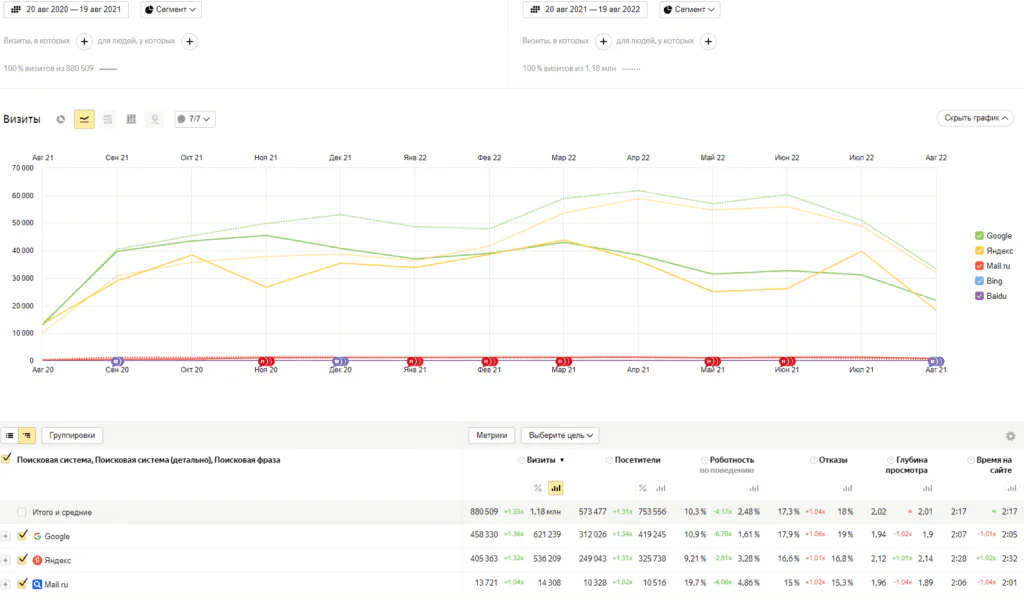
Task: Expand the Google row tree
Action: pos(5,536)
